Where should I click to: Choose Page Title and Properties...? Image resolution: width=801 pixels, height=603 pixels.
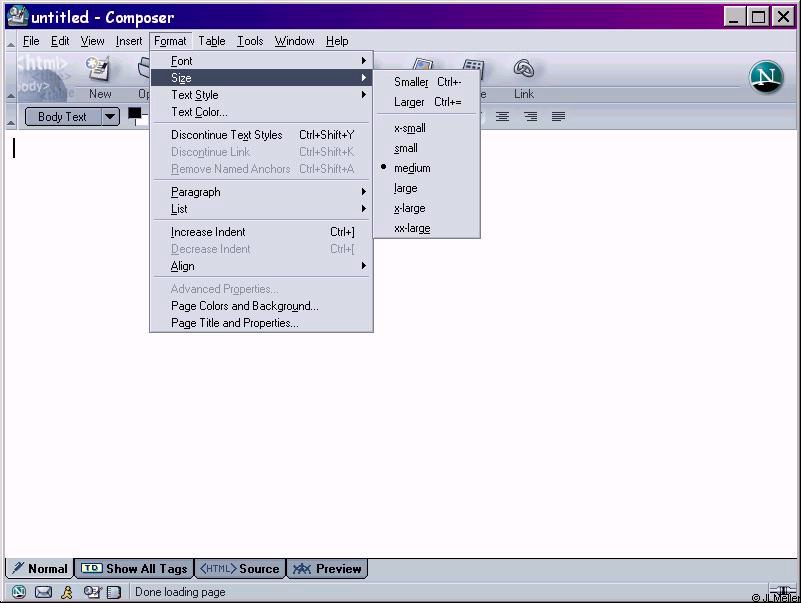261,322
